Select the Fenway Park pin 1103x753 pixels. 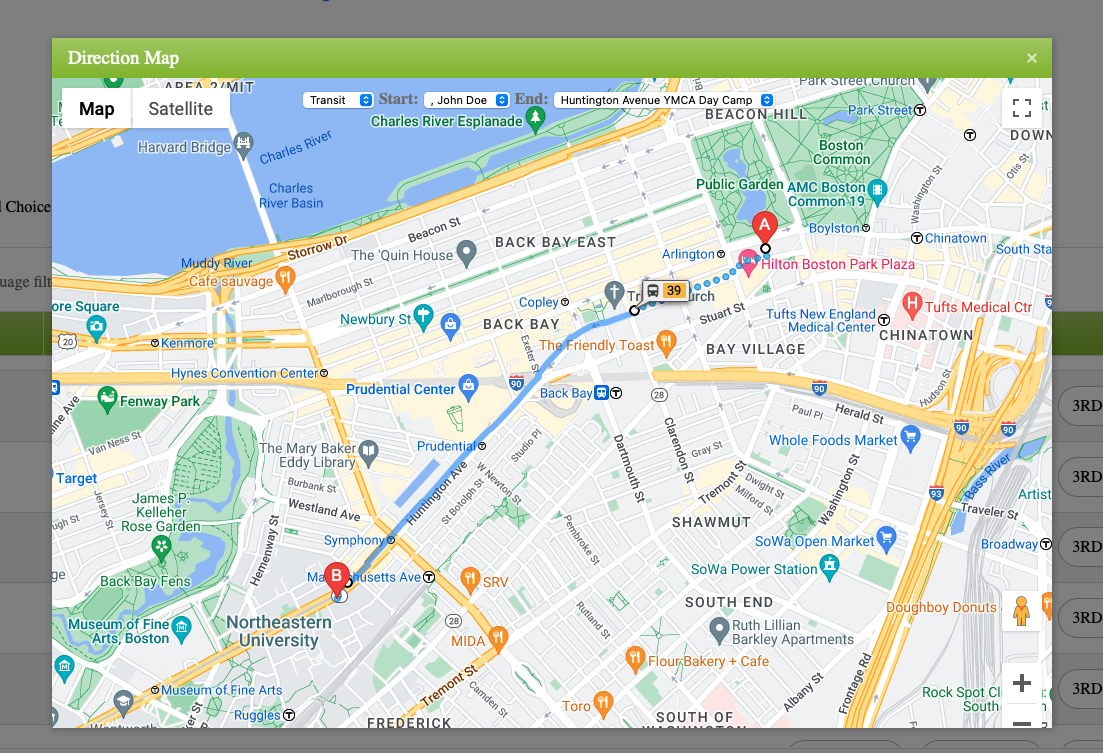pyautogui.click(x=107, y=399)
